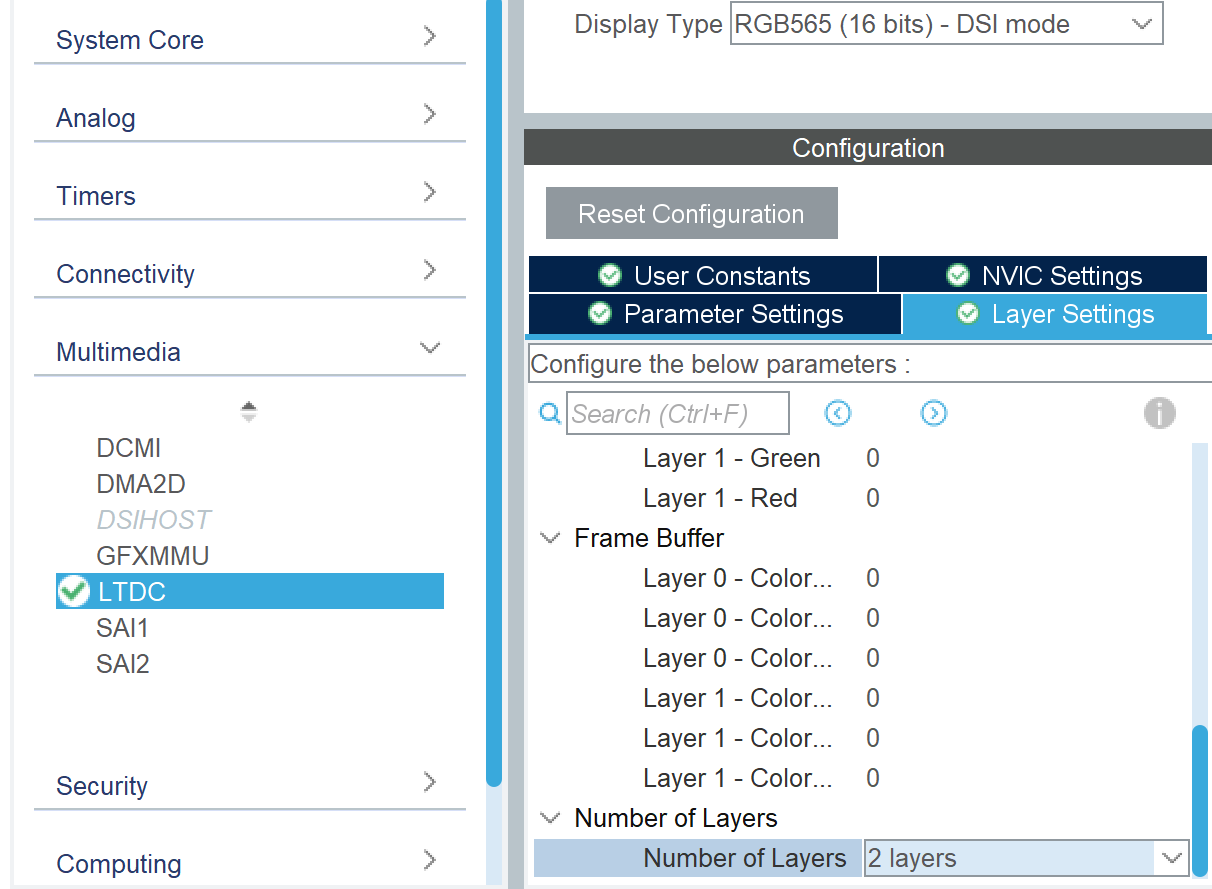Open the Display Type dropdown
The image size is (1212, 889).
click(1139, 23)
